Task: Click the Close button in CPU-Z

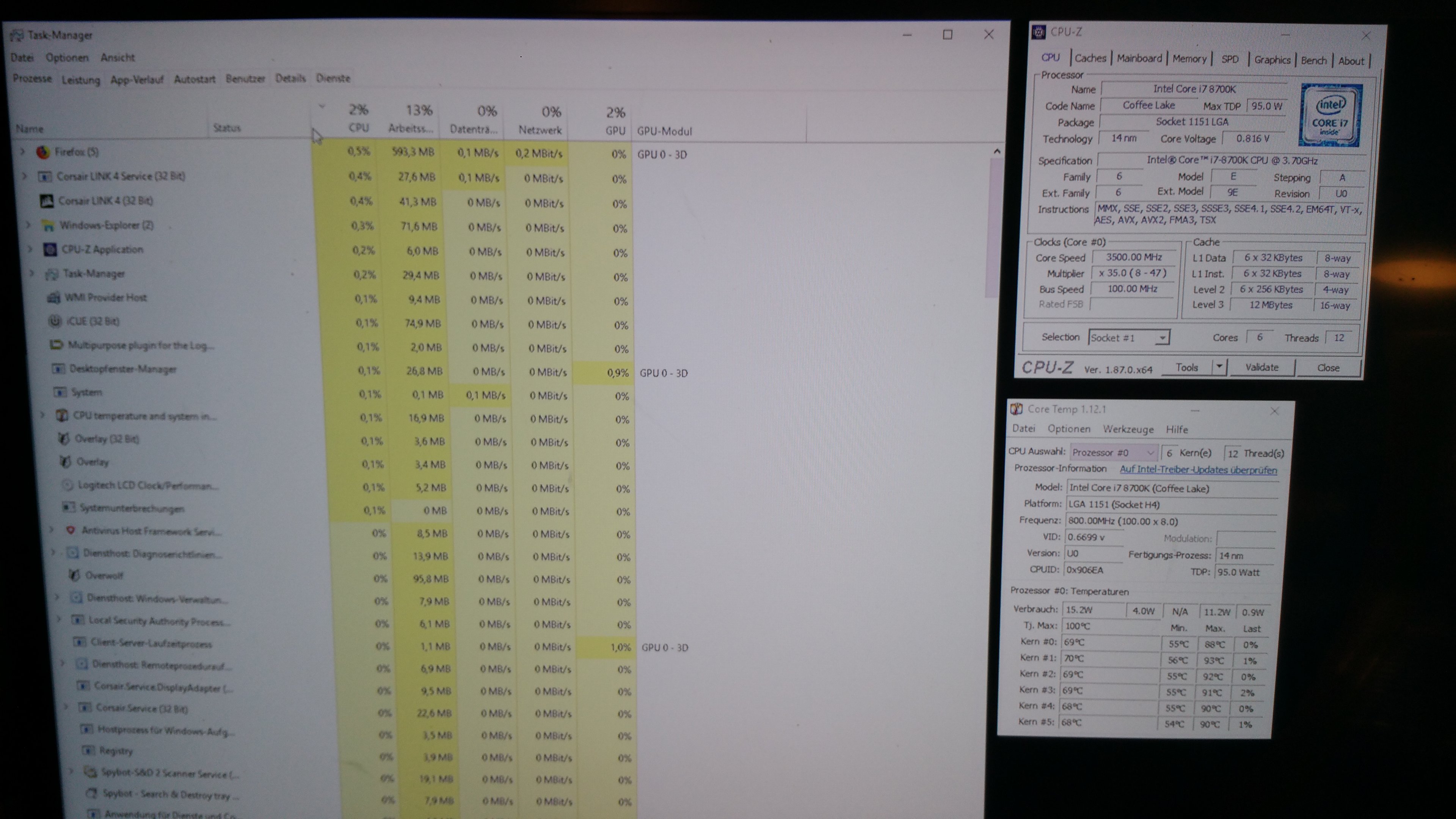Action: click(1328, 368)
